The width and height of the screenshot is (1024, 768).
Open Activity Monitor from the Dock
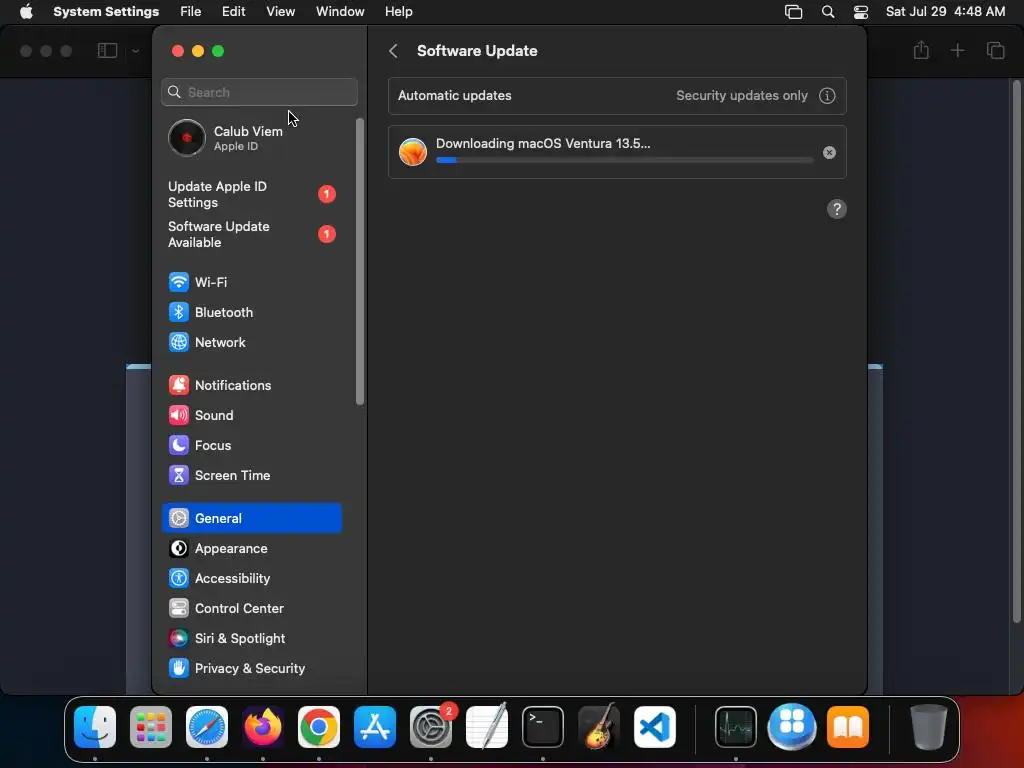[736, 727]
